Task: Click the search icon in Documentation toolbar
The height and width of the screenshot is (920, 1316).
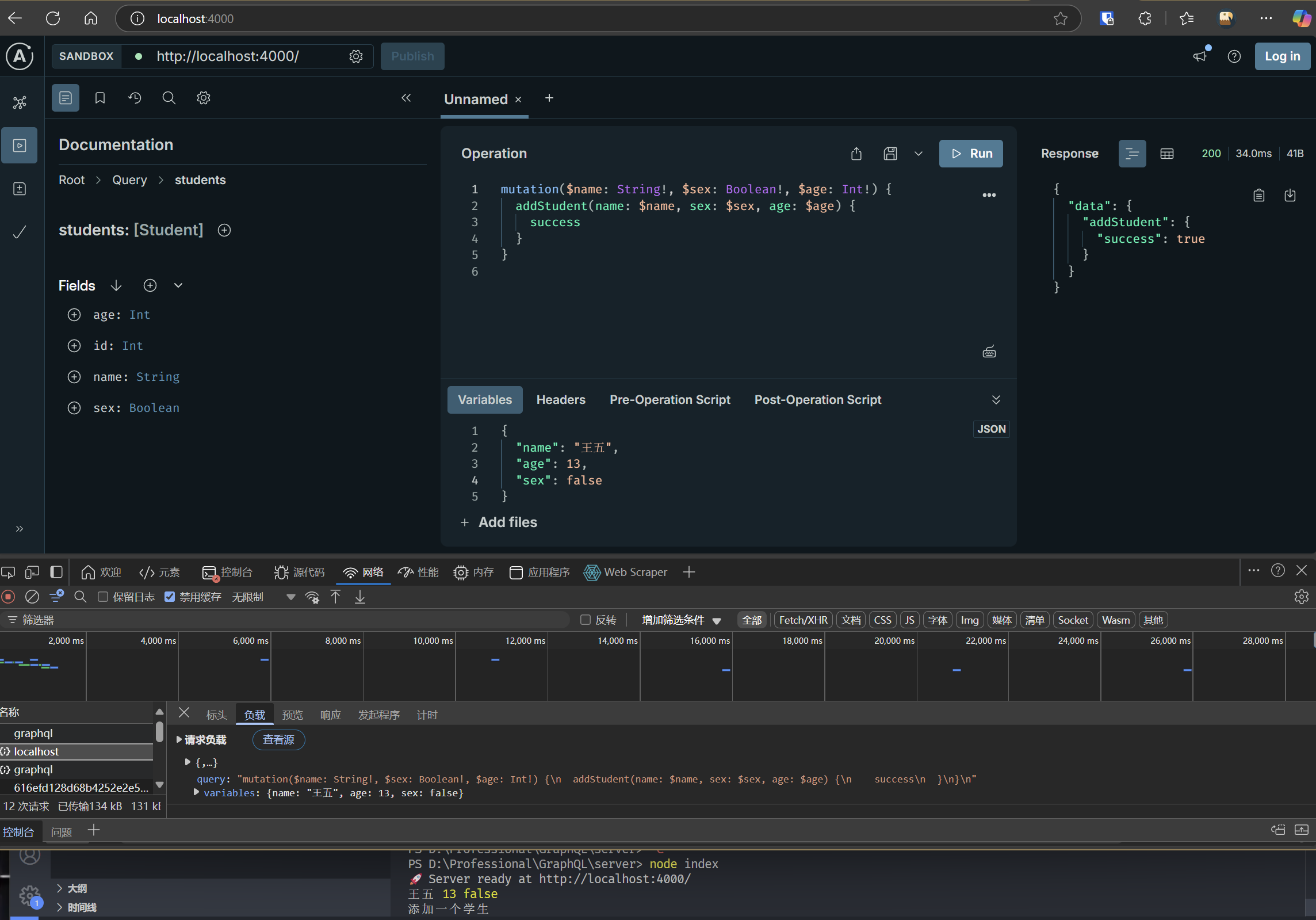Action: pos(169,98)
